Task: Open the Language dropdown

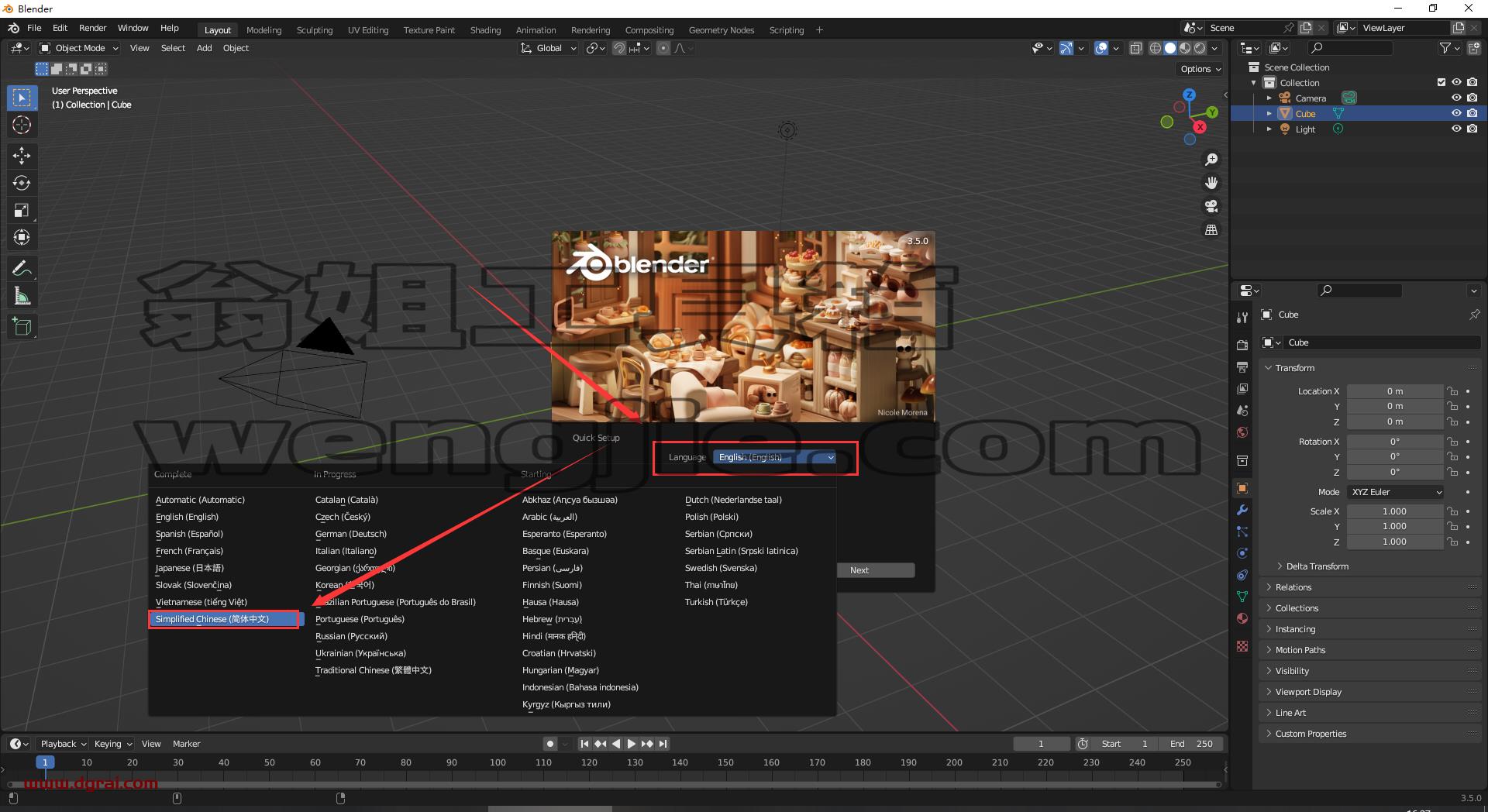Action: (x=775, y=457)
